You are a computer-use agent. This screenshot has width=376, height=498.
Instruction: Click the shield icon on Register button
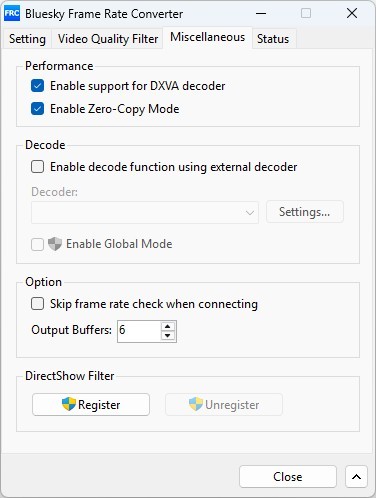(x=69, y=404)
